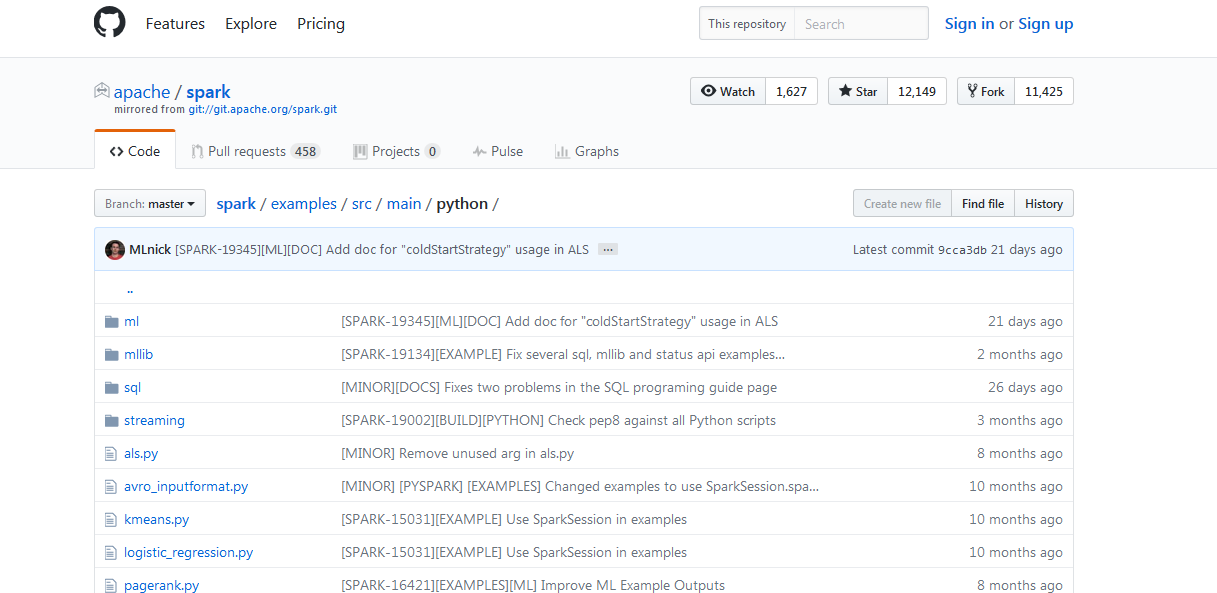Viewport: 1217px width, 593px height.
Task: Open the Branch: master dropdown
Action: [x=150, y=203]
